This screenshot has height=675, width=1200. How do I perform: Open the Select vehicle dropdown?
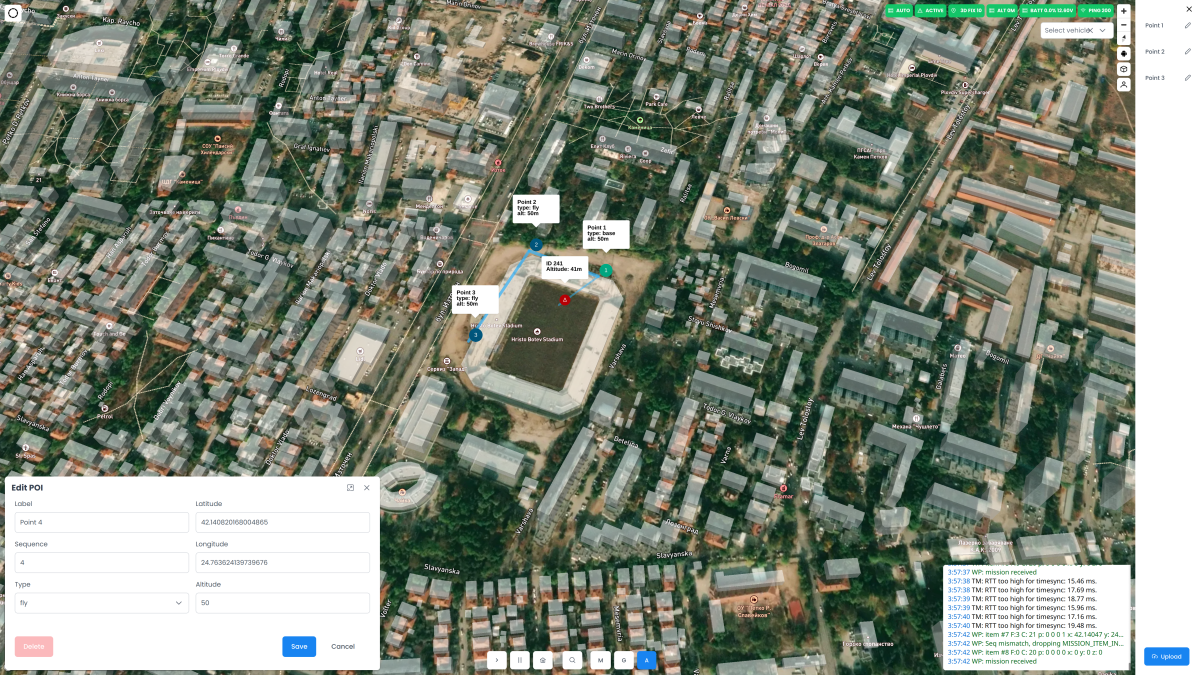click(1103, 31)
